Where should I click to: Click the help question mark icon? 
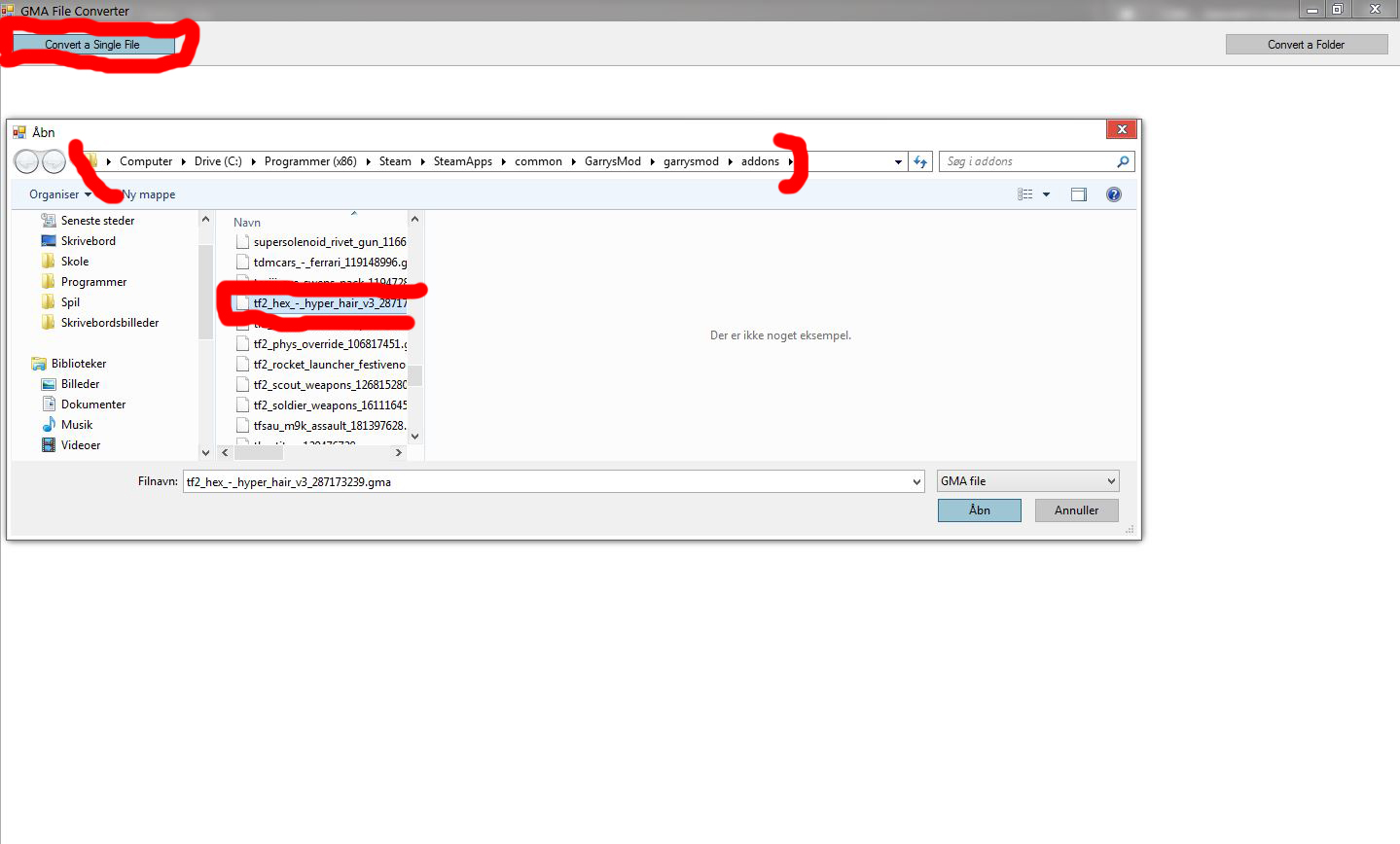coord(1114,194)
